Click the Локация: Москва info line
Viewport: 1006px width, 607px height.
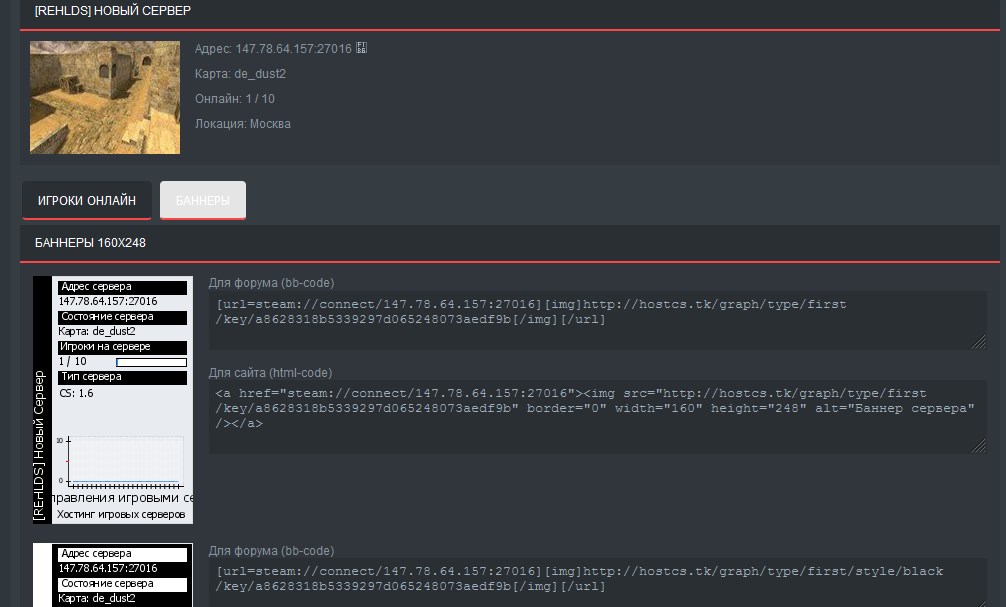pyautogui.click(x=243, y=124)
